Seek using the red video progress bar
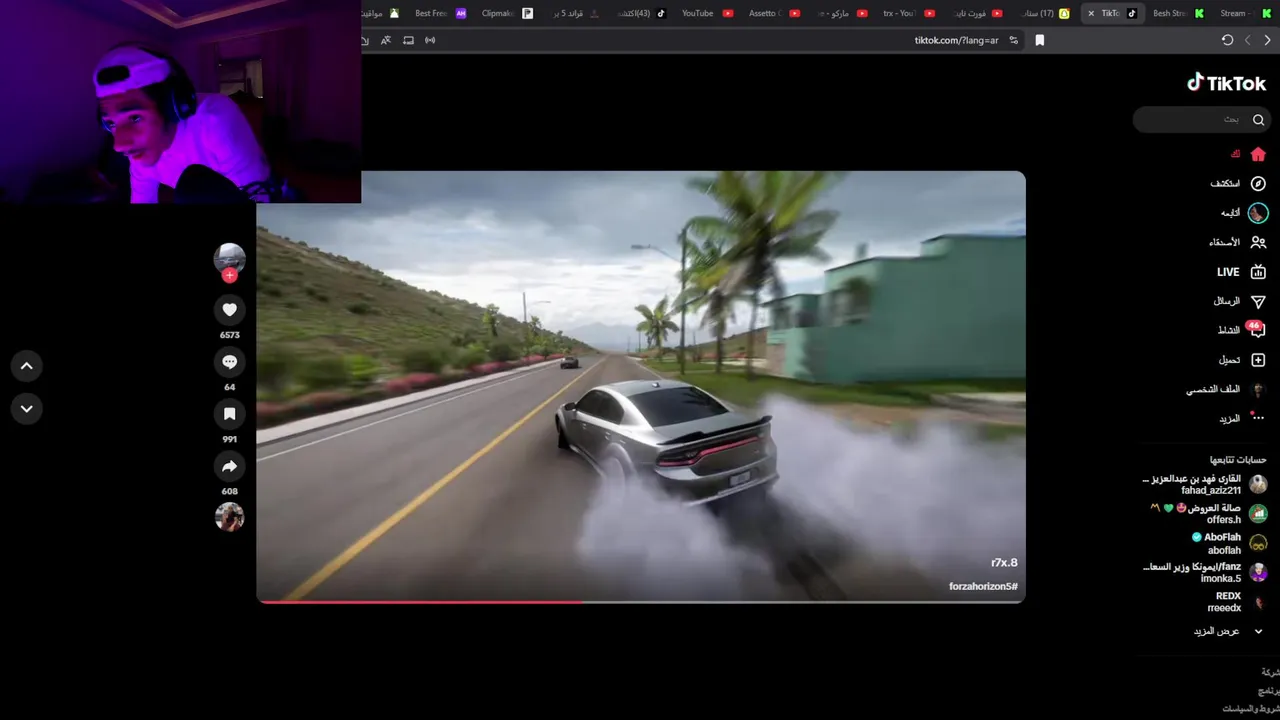1280x720 pixels. 641,601
